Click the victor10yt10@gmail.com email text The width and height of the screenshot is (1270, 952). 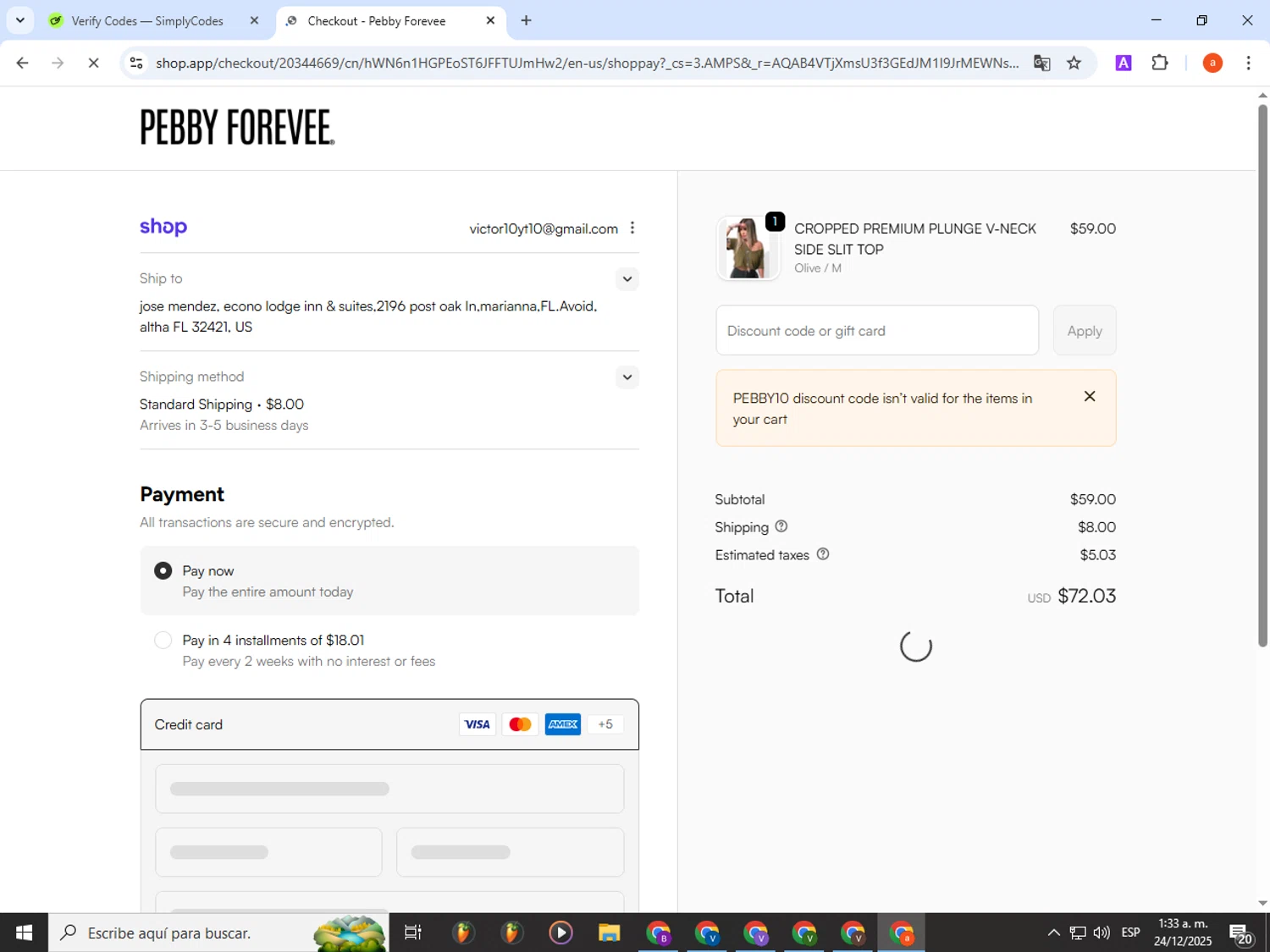click(544, 228)
